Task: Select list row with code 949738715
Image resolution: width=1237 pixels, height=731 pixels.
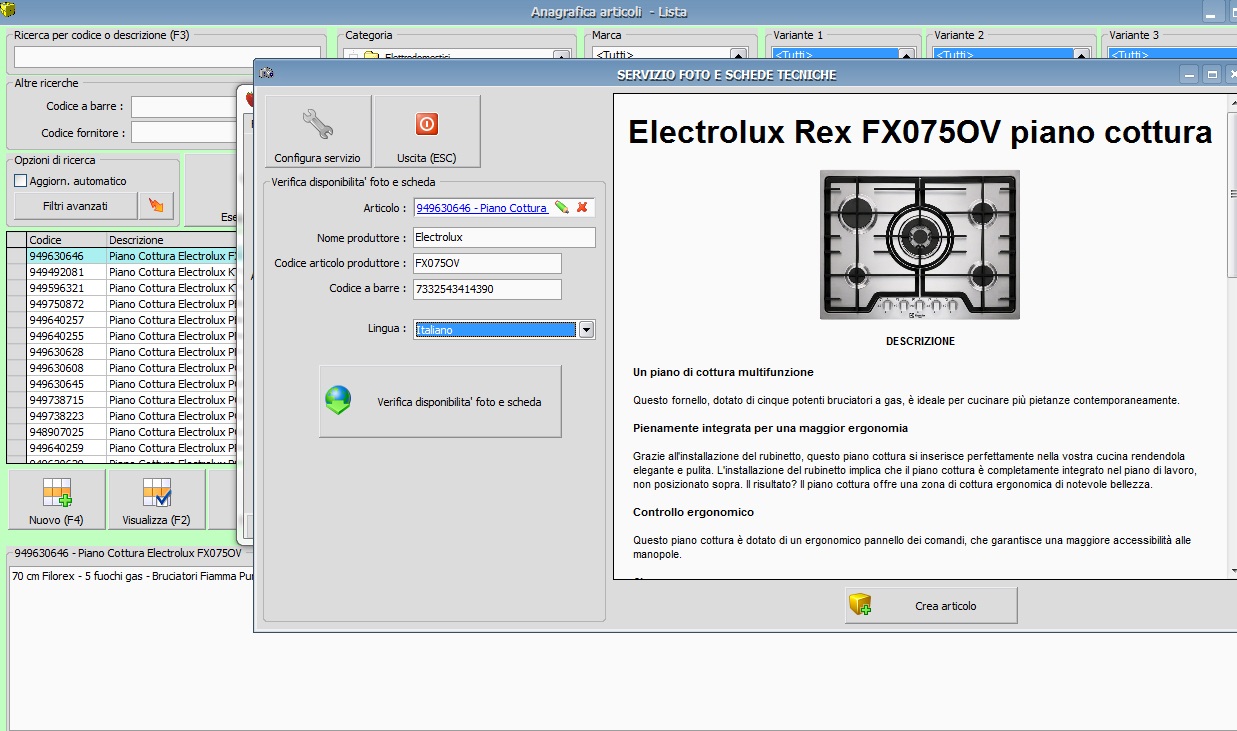Action: coord(122,400)
